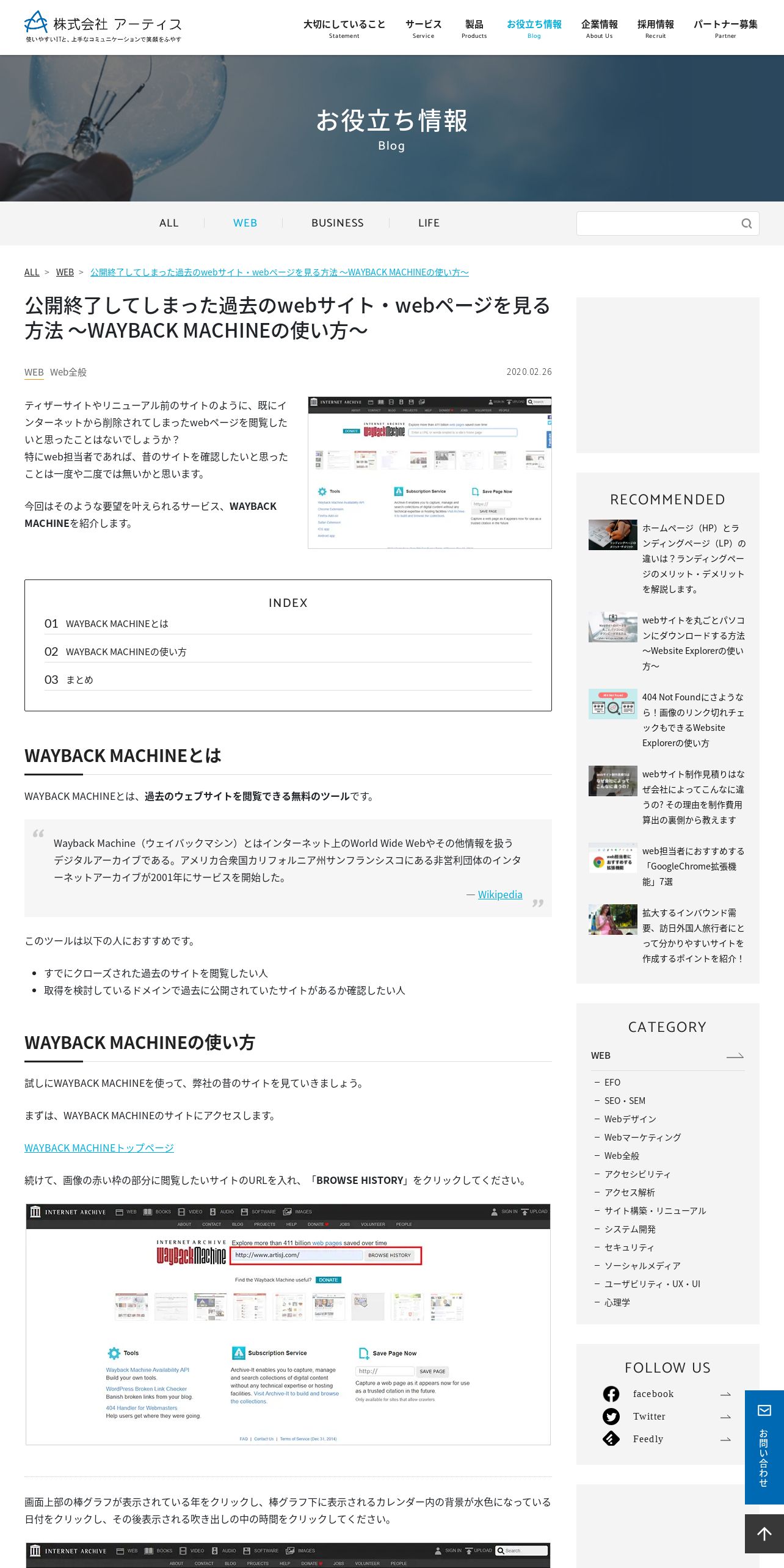The width and height of the screenshot is (784, 1568).
Task: Click the landing page article thumbnail
Action: click(613, 535)
